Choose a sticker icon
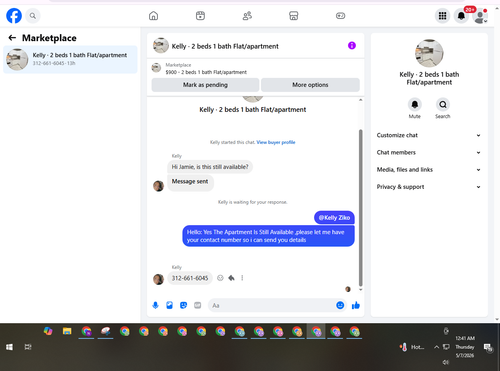The width and height of the screenshot is (500, 371). [183, 305]
